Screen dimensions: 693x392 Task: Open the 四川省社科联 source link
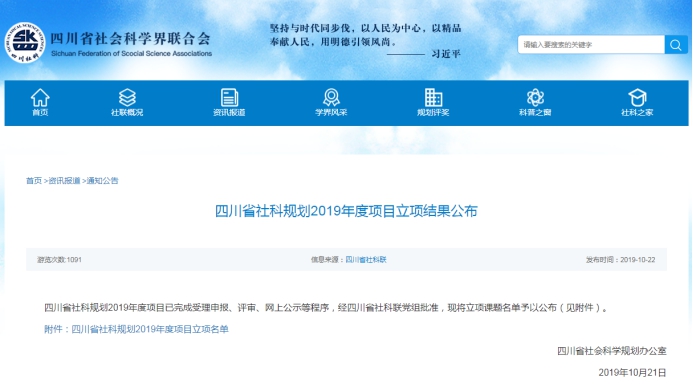point(366,260)
